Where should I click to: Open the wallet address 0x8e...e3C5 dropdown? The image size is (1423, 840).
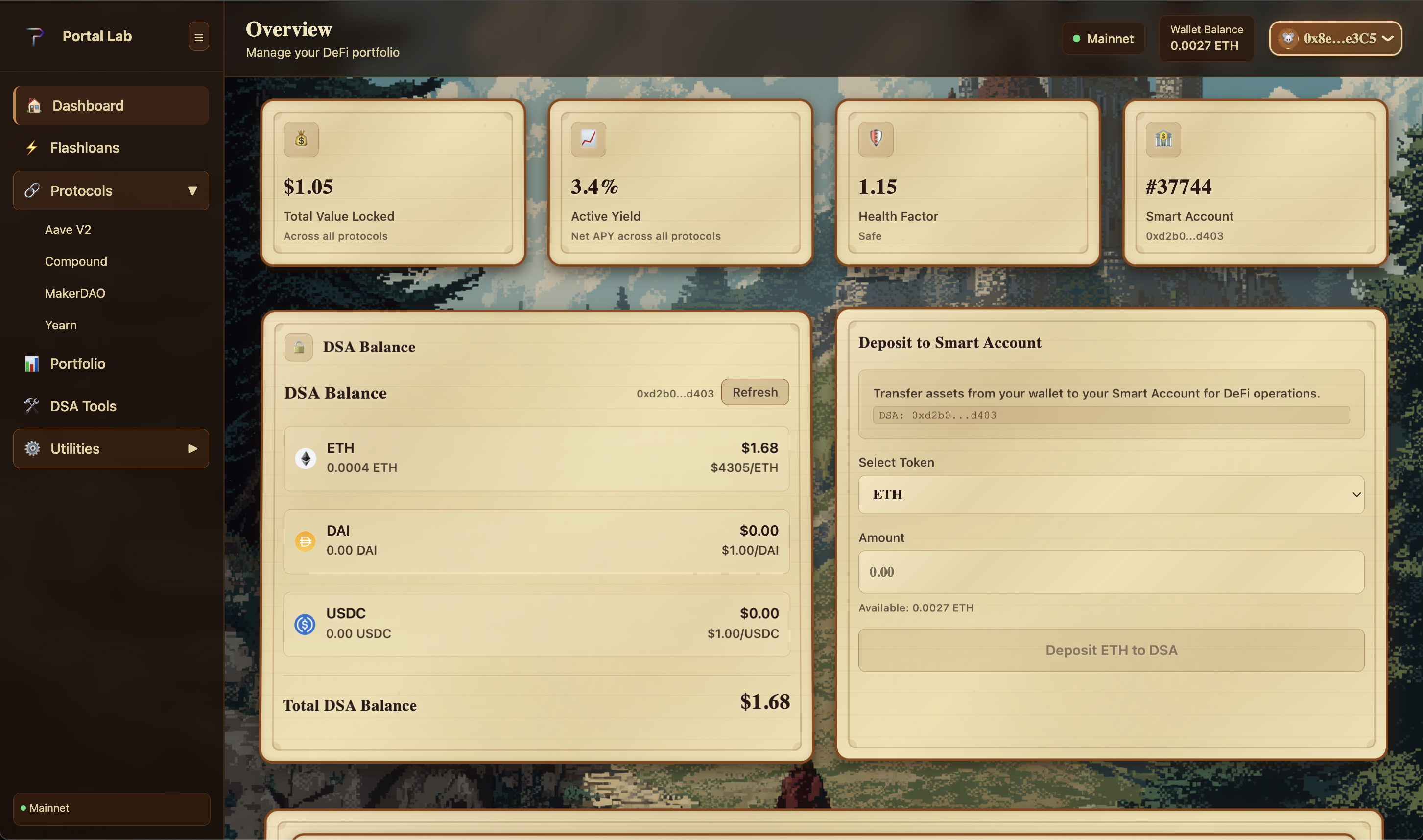(x=1335, y=39)
